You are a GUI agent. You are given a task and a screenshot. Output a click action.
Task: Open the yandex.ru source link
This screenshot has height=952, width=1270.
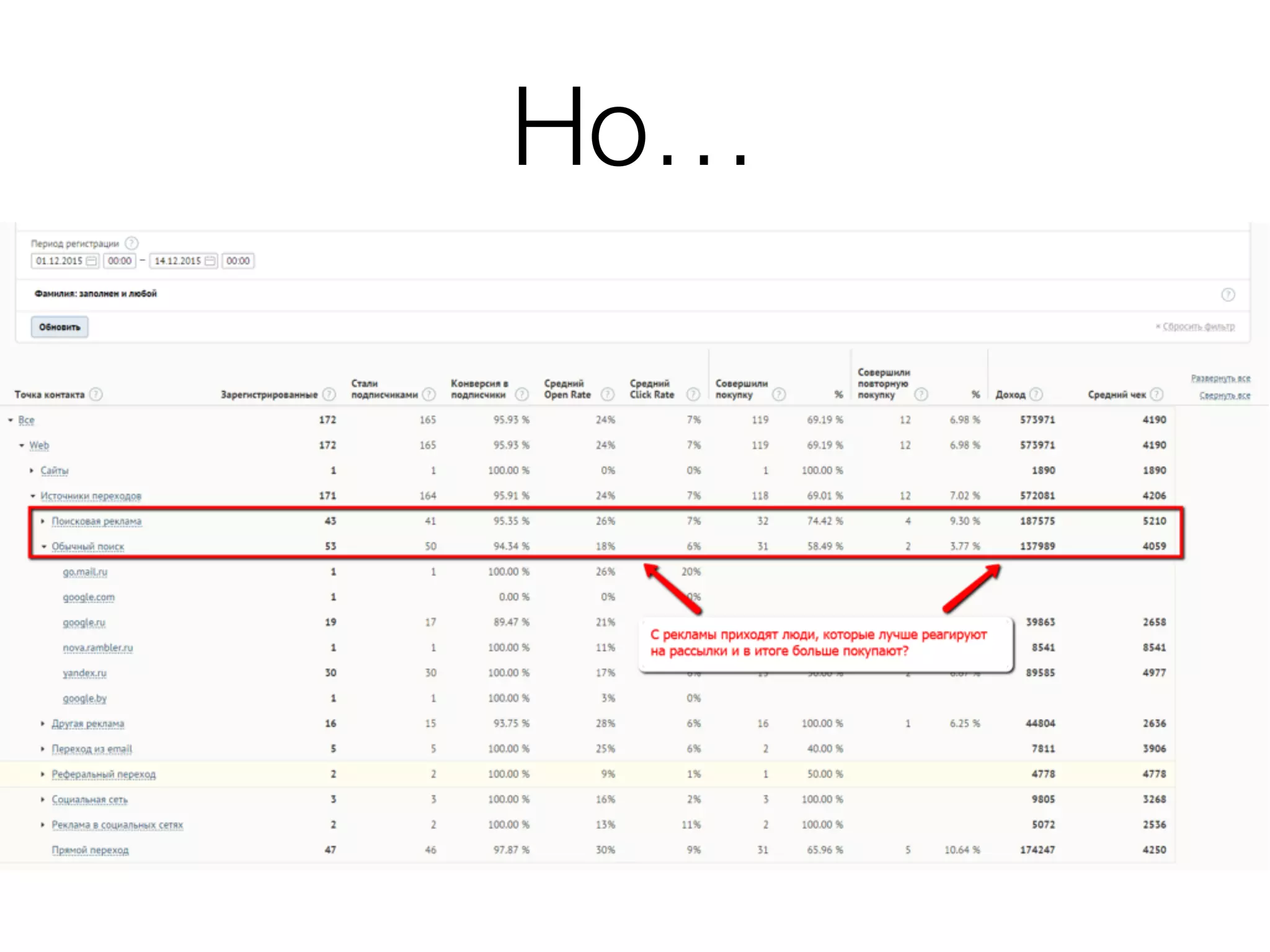84,673
